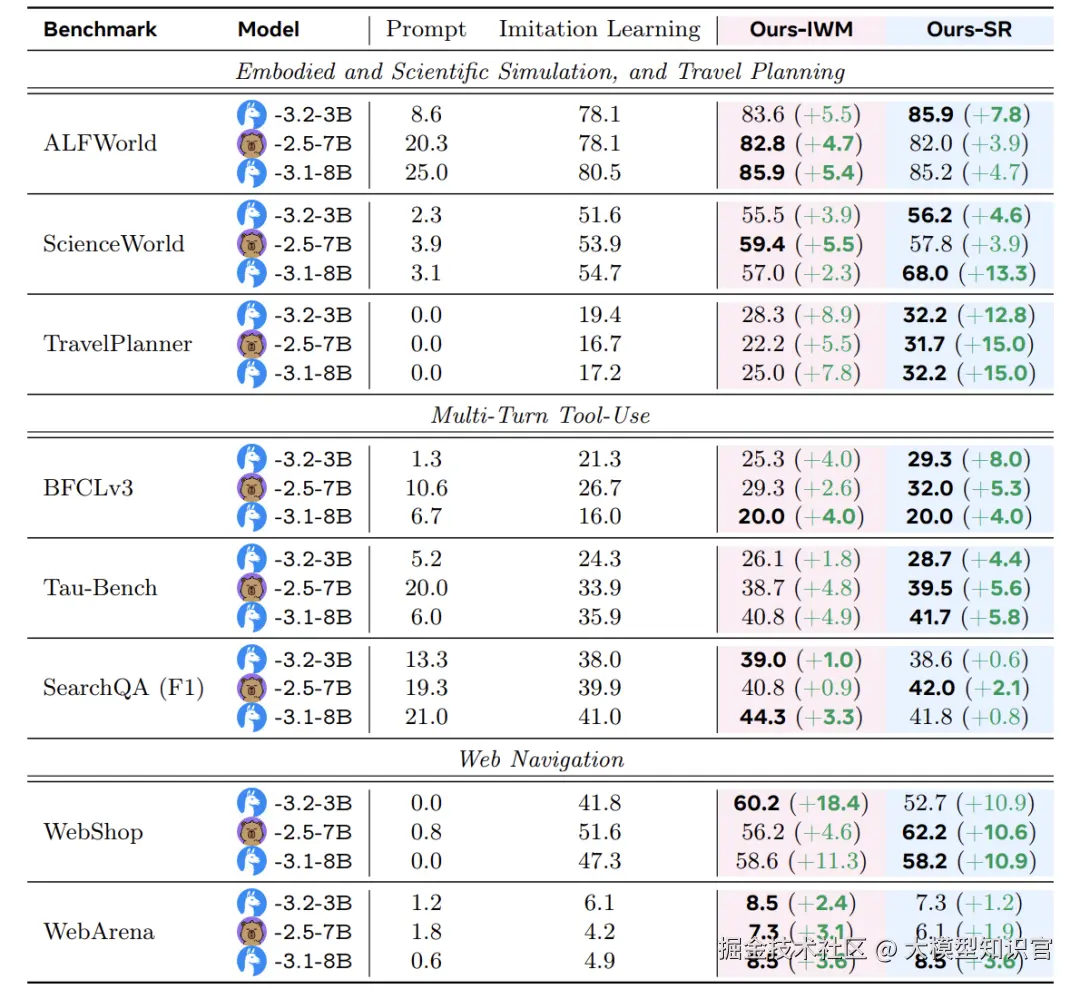Click the "42.0 (+2.1)" SearchQA cell
Viewport: 1080px width, 989px height.
click(x=969, y=688)
